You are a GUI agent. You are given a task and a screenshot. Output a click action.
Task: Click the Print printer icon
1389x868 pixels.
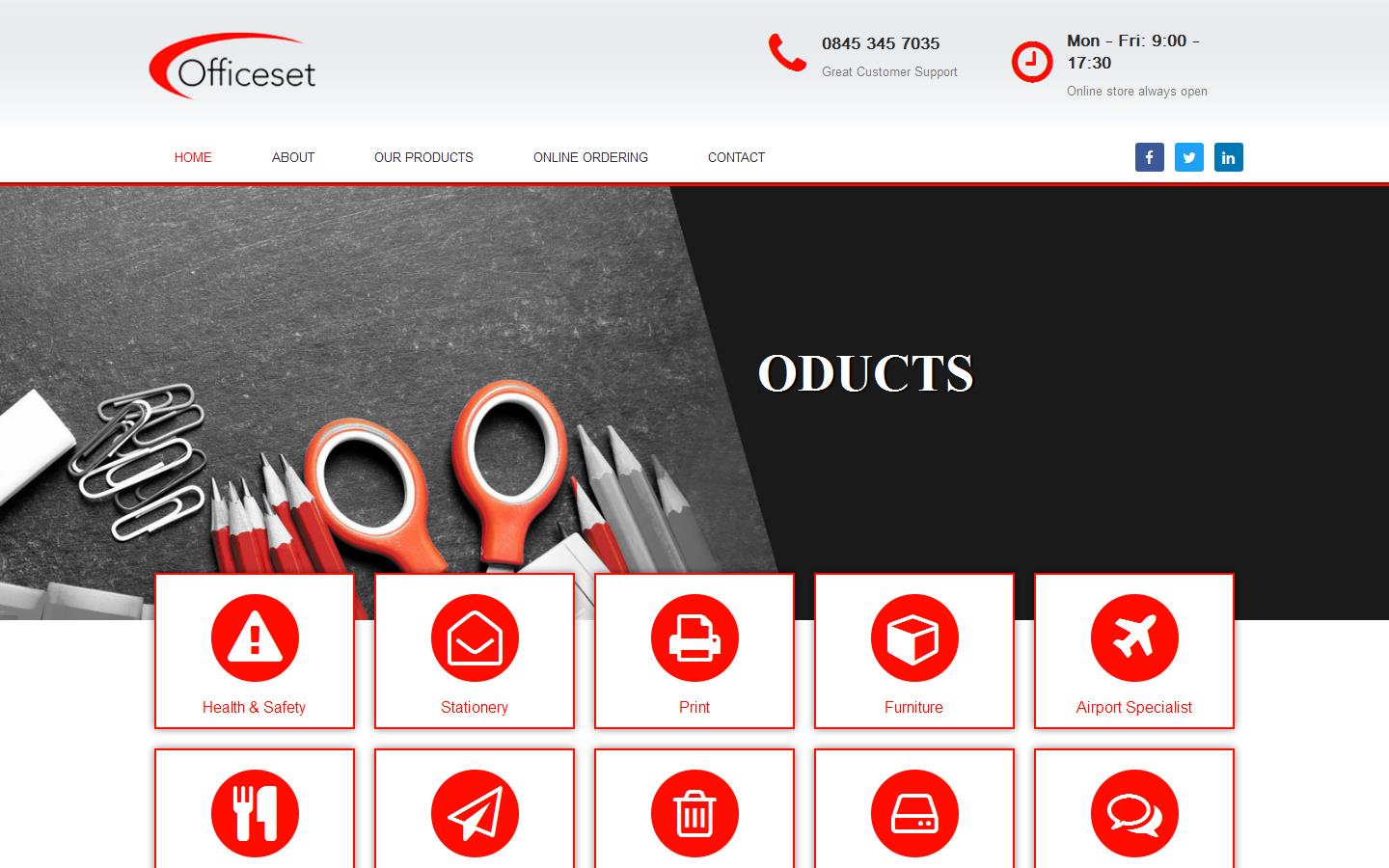pyautogui.click(x=694, y=637)
